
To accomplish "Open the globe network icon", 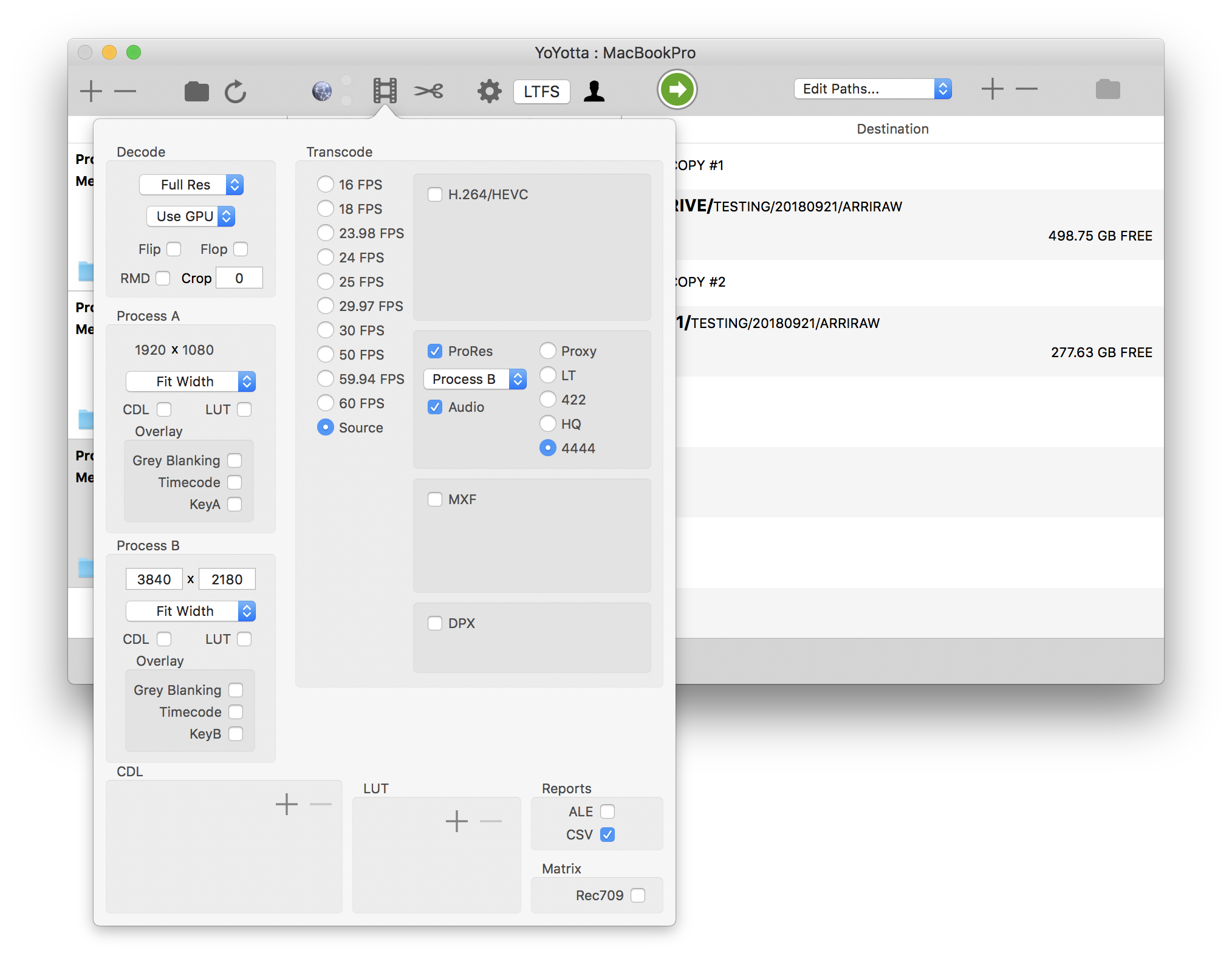I will pyautogui.click(x=322, y=91).
